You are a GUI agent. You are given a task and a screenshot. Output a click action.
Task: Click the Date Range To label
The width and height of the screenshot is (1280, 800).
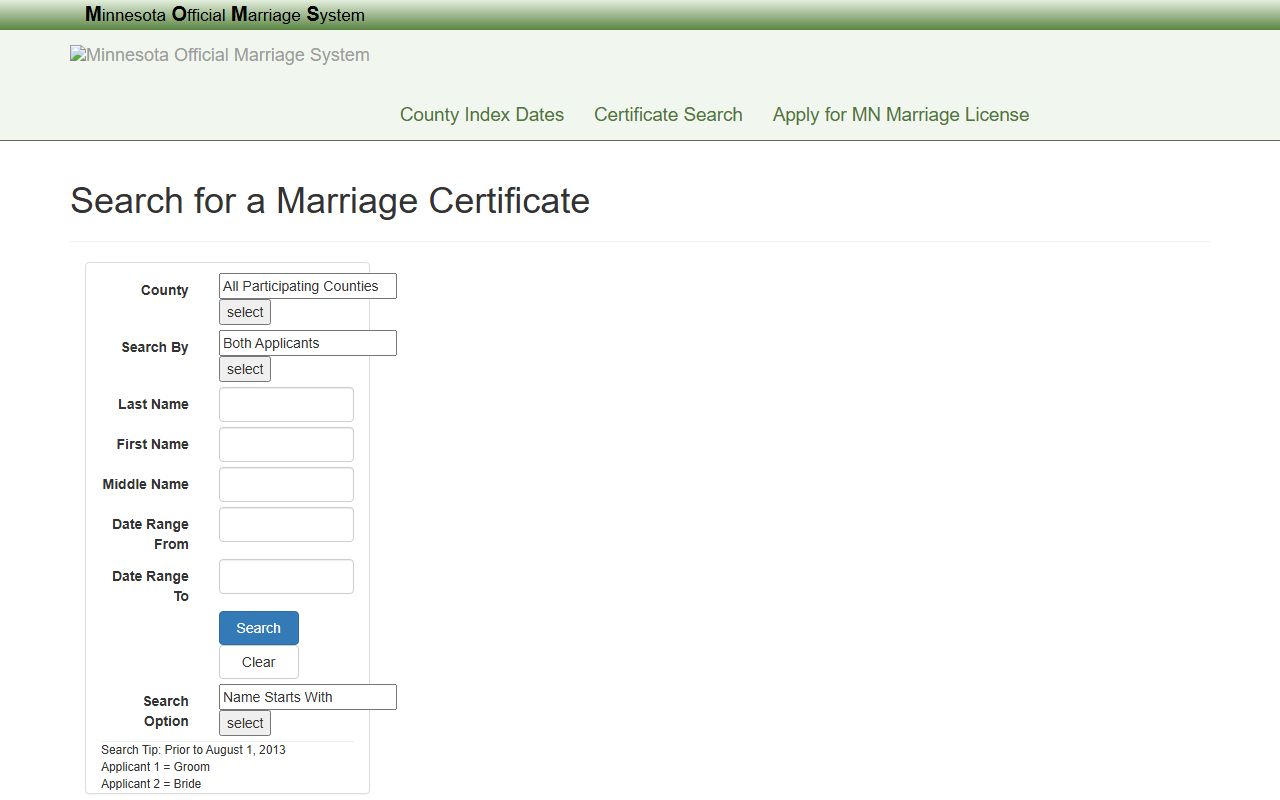point(151,586)
